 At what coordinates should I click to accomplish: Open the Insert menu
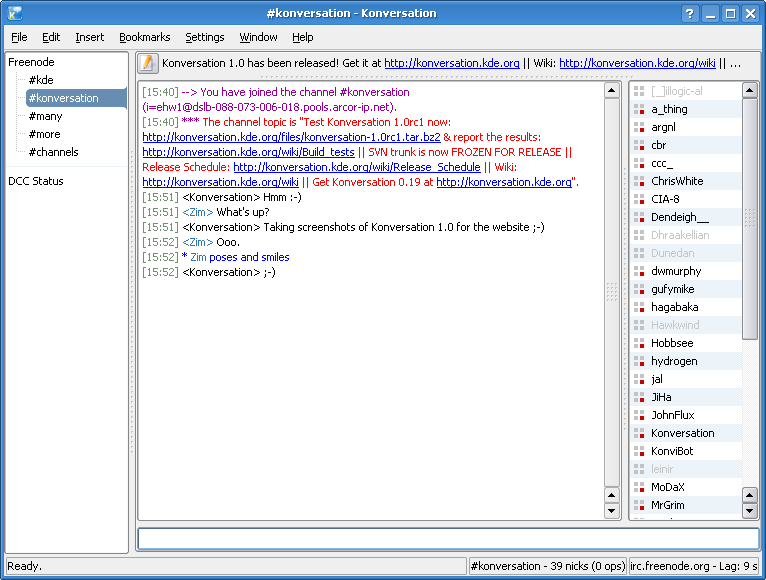(89, 37)
